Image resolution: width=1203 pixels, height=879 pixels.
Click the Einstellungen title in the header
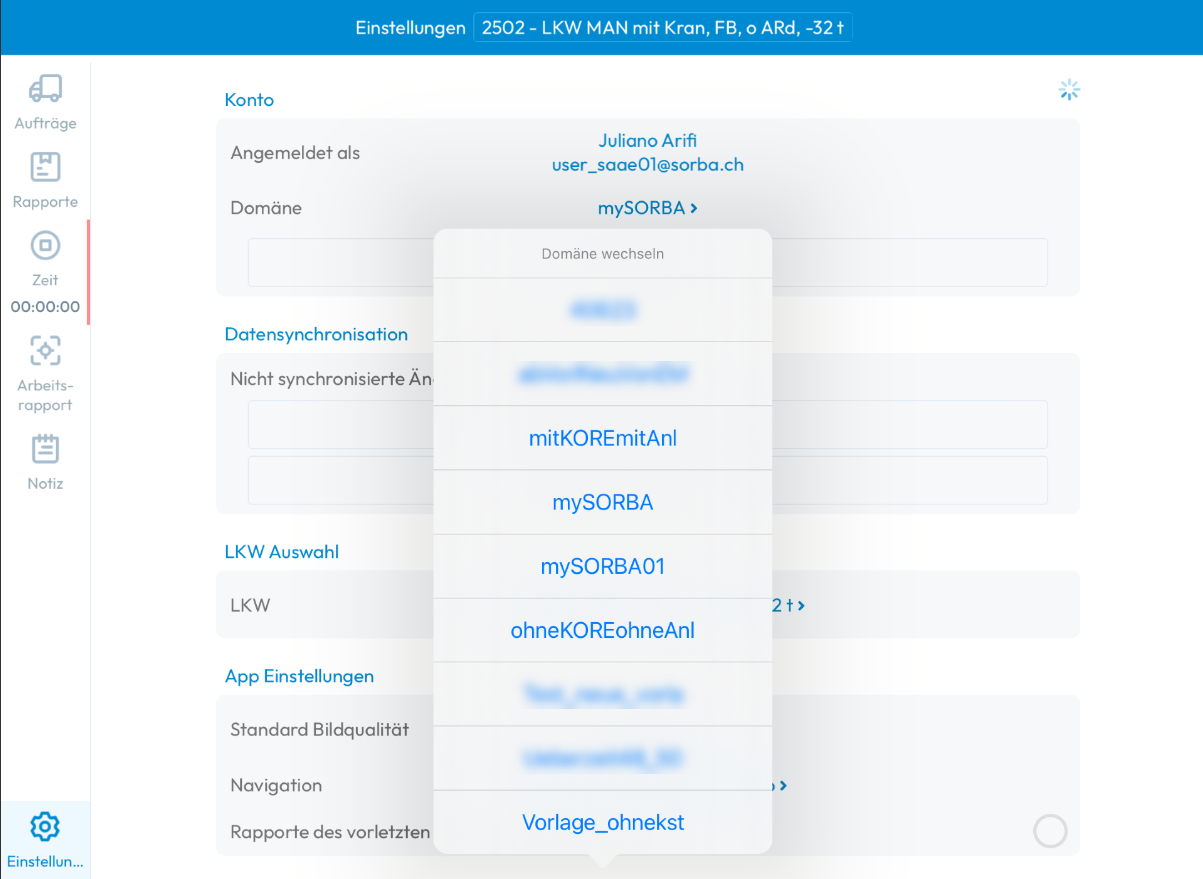click(410, 28)
